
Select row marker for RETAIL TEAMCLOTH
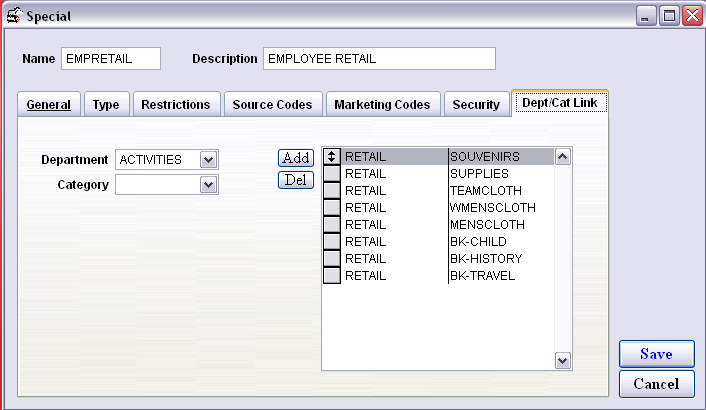[x=332, y=190]
